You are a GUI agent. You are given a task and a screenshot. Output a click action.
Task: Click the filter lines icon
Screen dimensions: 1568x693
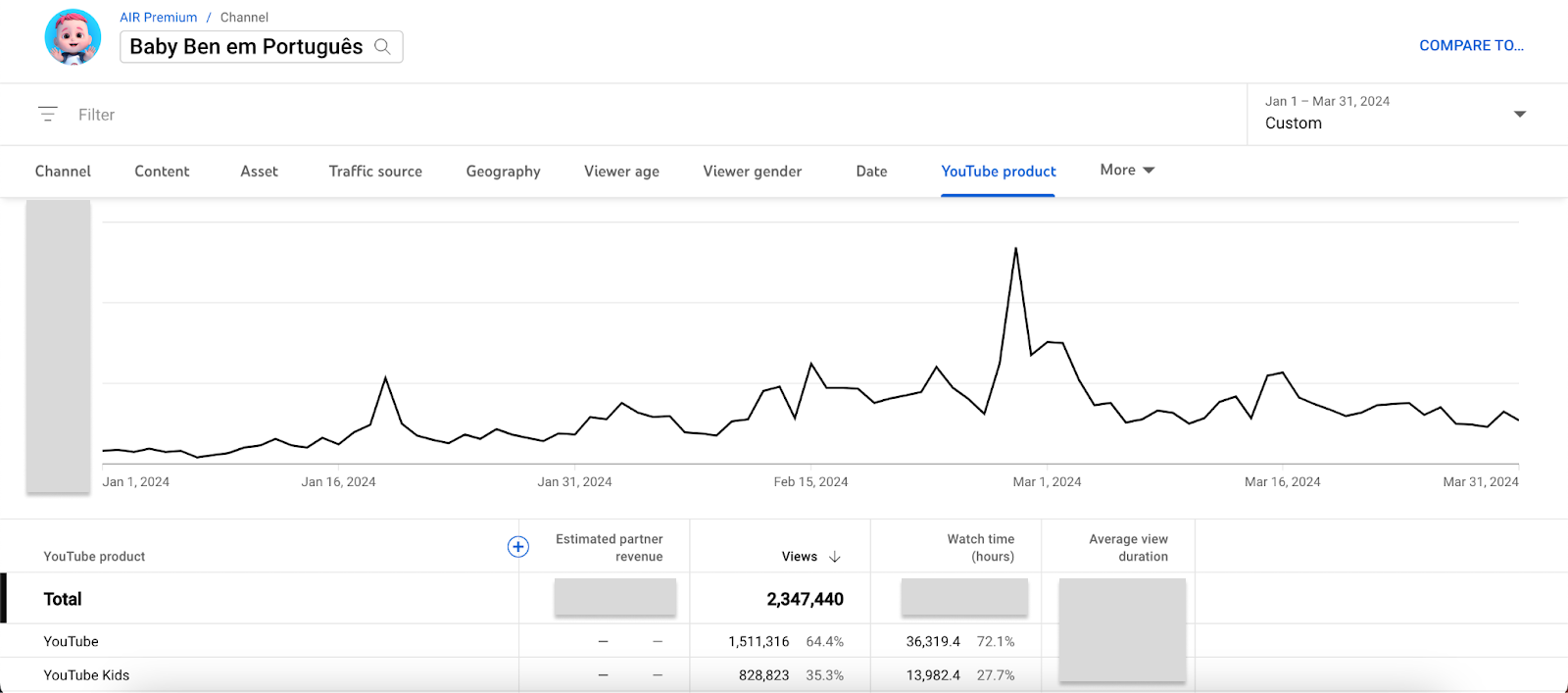click(47, 114)
